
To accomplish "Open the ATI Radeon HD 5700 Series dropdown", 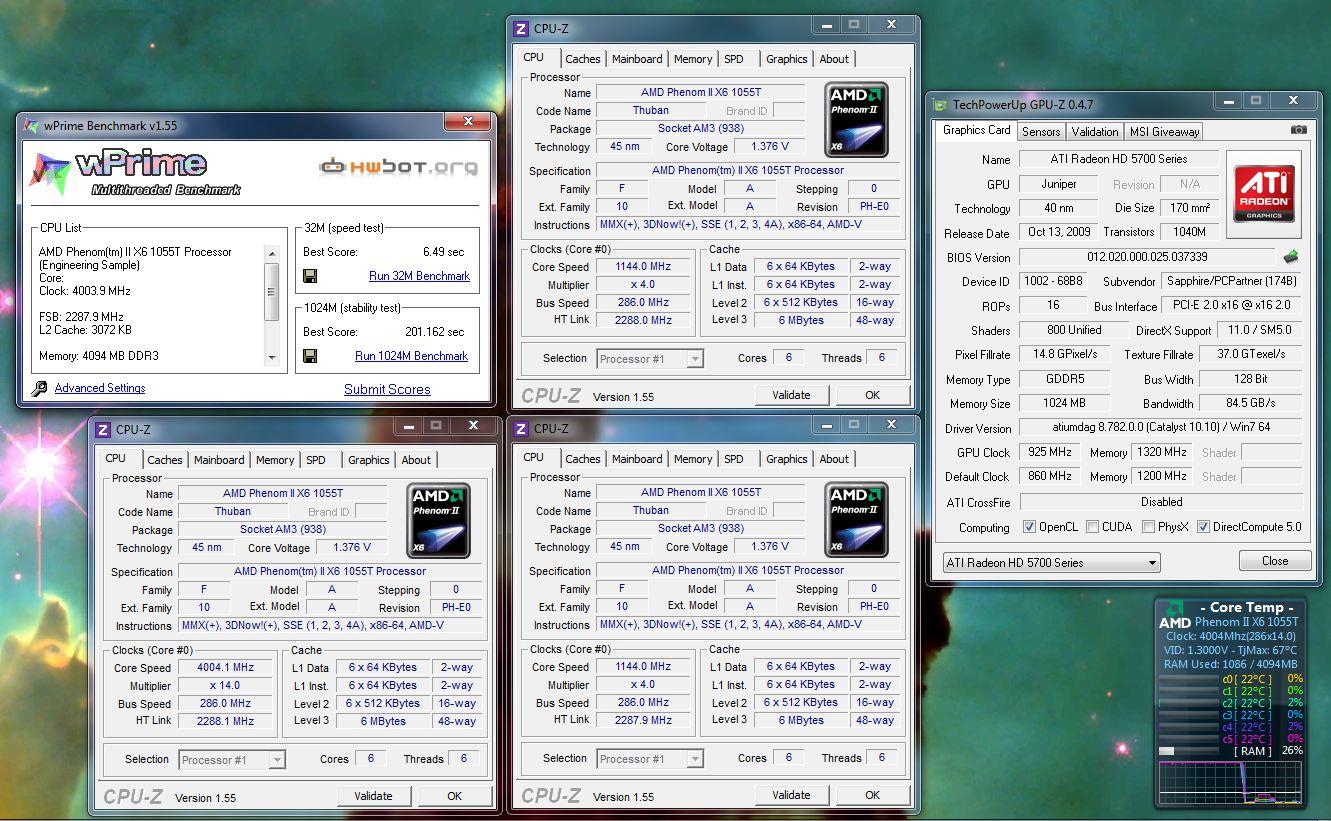I will pyautogui.click(x=1051, y=563).
